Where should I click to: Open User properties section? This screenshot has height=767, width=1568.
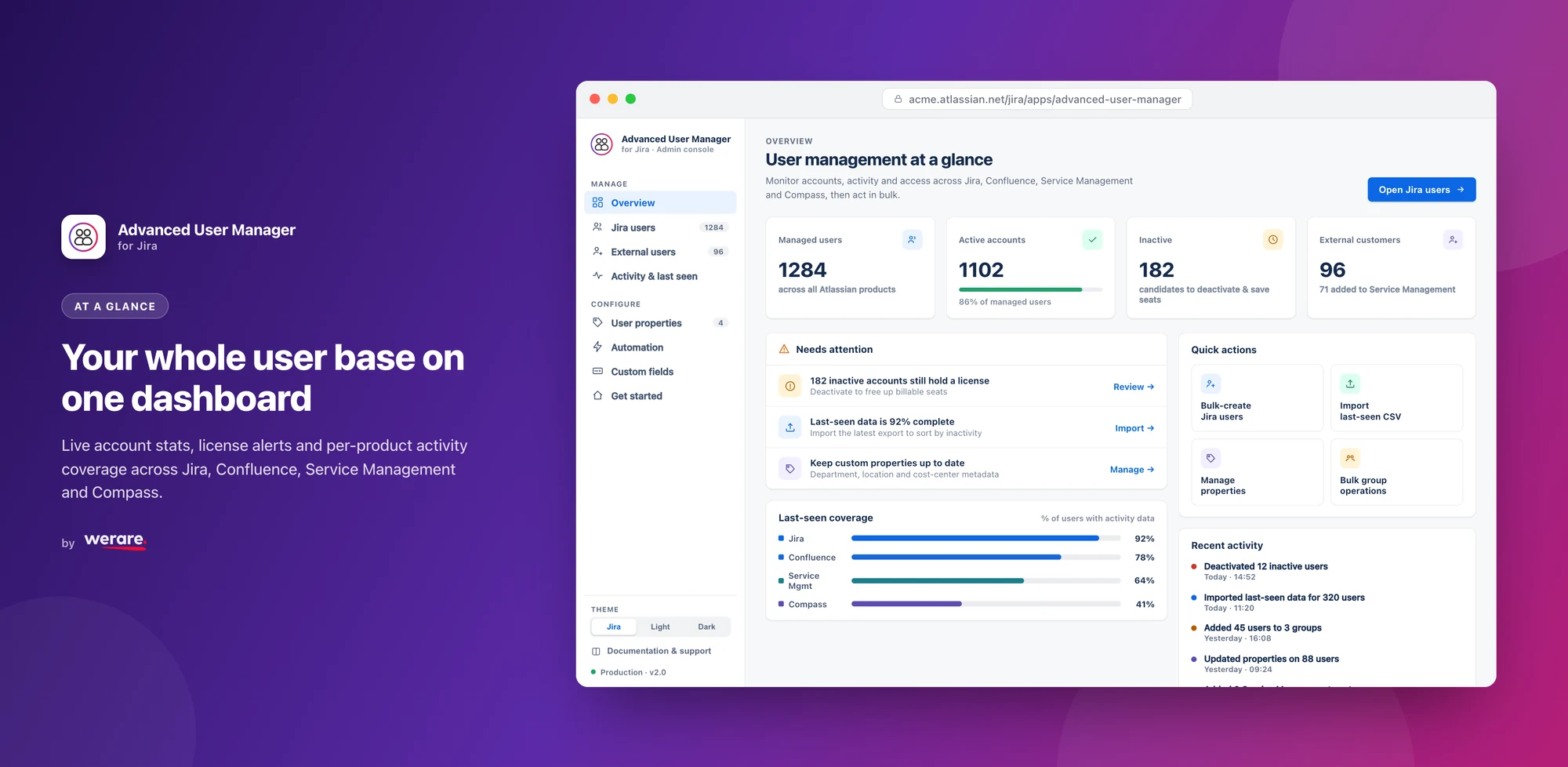click(x=660, y=322)
